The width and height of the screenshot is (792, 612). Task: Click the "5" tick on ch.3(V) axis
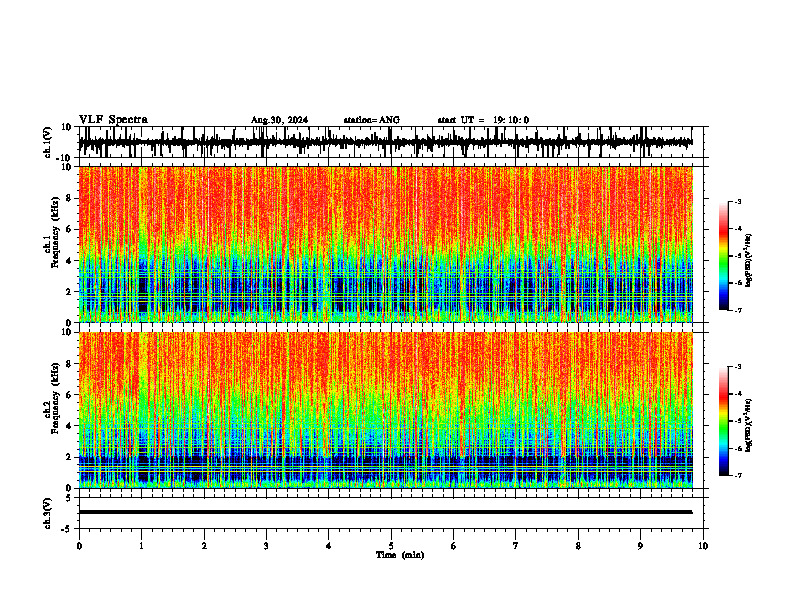pos(69,498)
